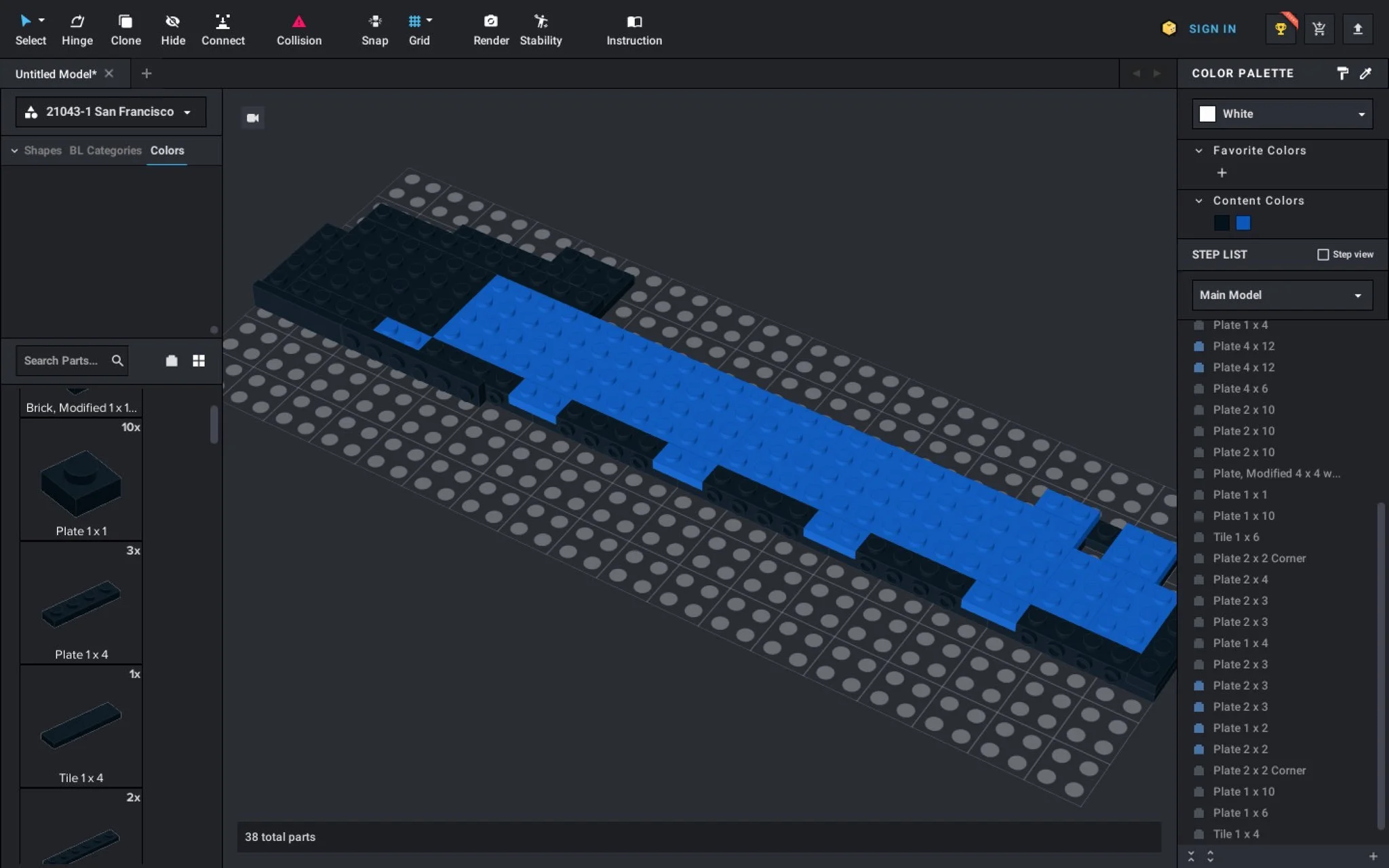The image size is (1389, 868).
Task: Open the BL Categories tab
Action: [105, 151]
